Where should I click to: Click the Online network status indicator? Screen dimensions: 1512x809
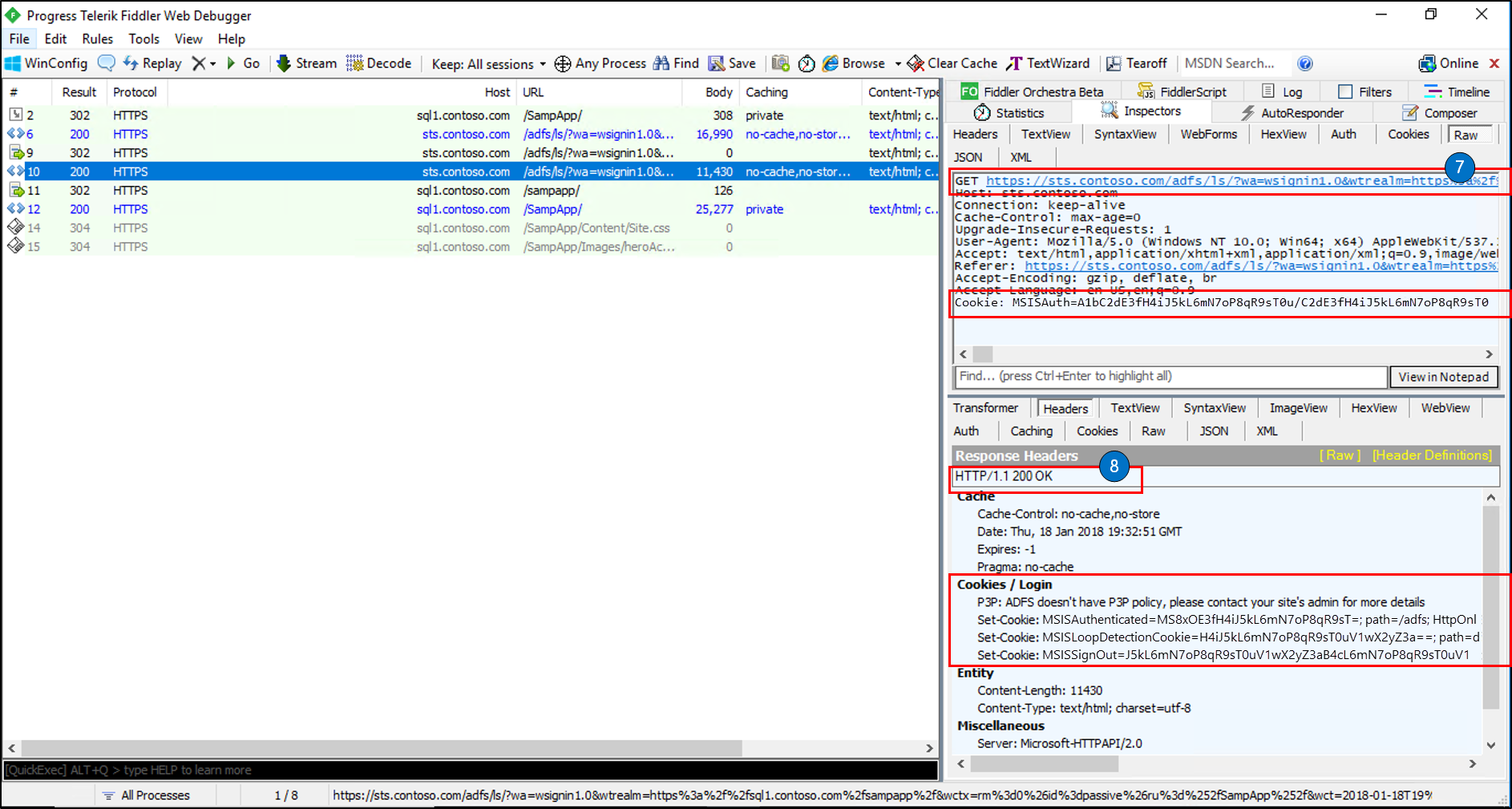1448,63
